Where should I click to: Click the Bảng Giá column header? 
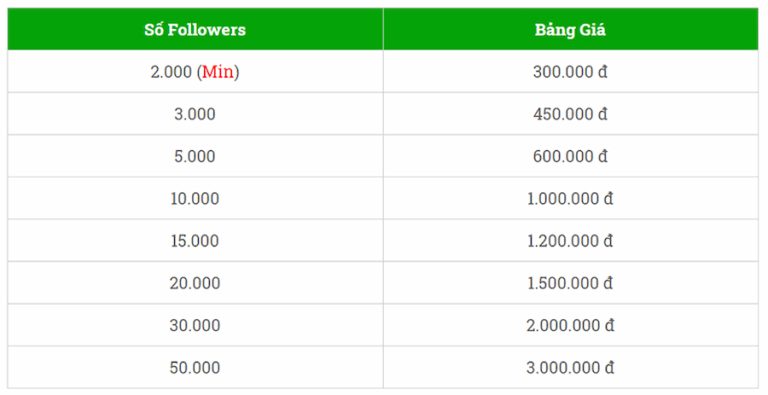click(x=571, y=29)
